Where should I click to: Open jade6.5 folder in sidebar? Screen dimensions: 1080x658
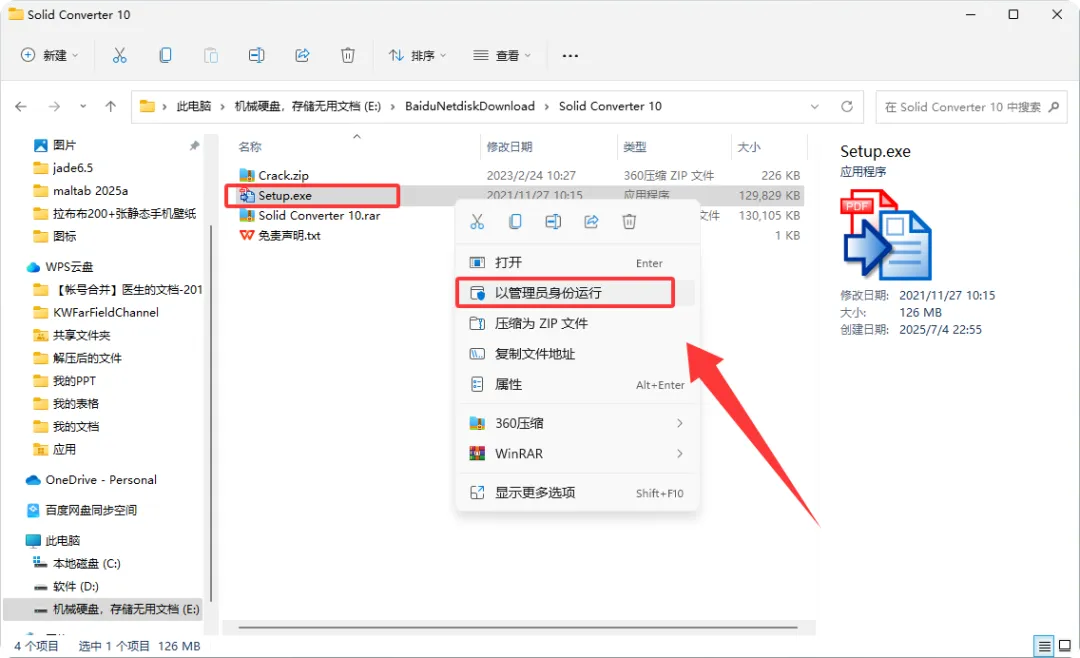pyautogui.click(x=72, y=167)
